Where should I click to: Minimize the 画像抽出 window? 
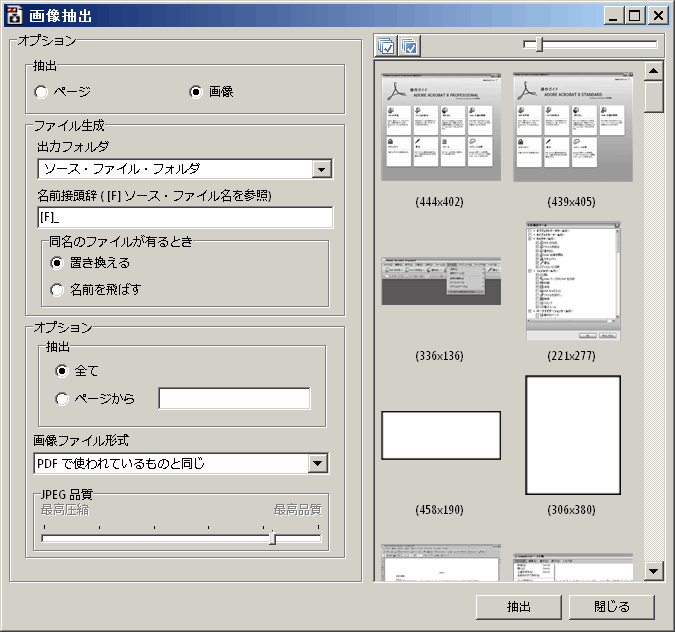point(613,16)
